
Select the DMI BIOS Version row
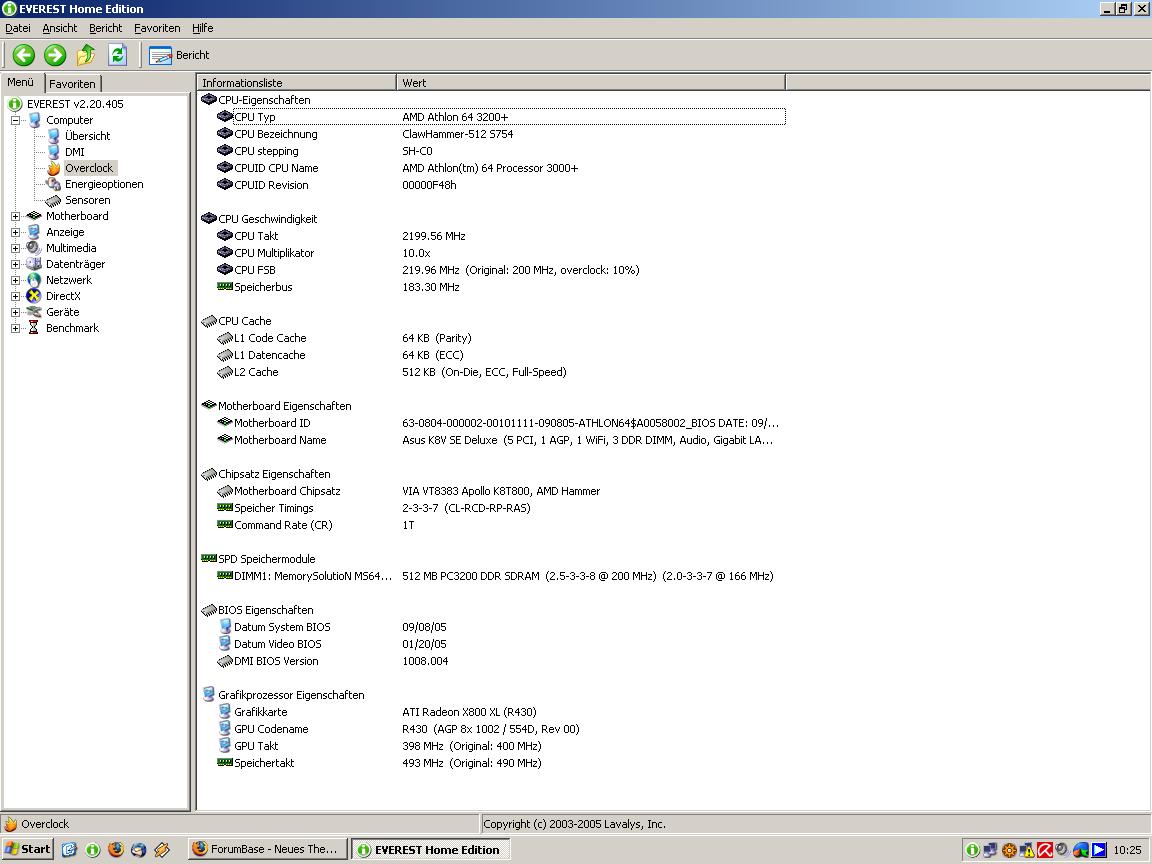[x=501, y=660]
